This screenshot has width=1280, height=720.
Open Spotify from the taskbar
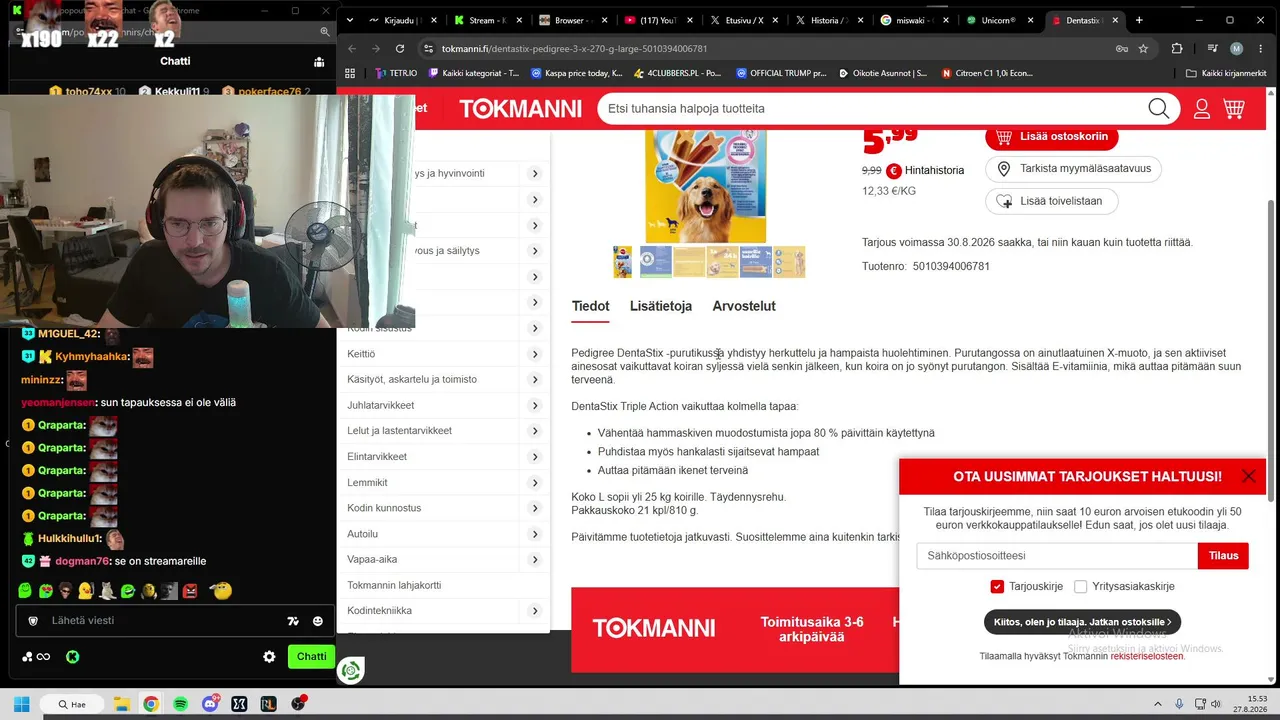[180, 704]
